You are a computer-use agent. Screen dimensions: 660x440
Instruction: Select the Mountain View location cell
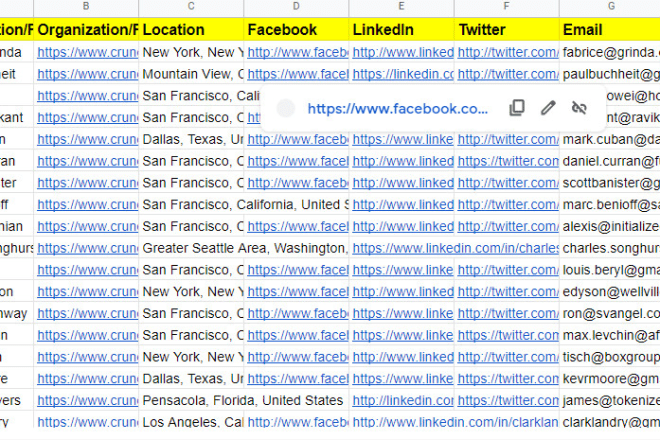point(191,74)
